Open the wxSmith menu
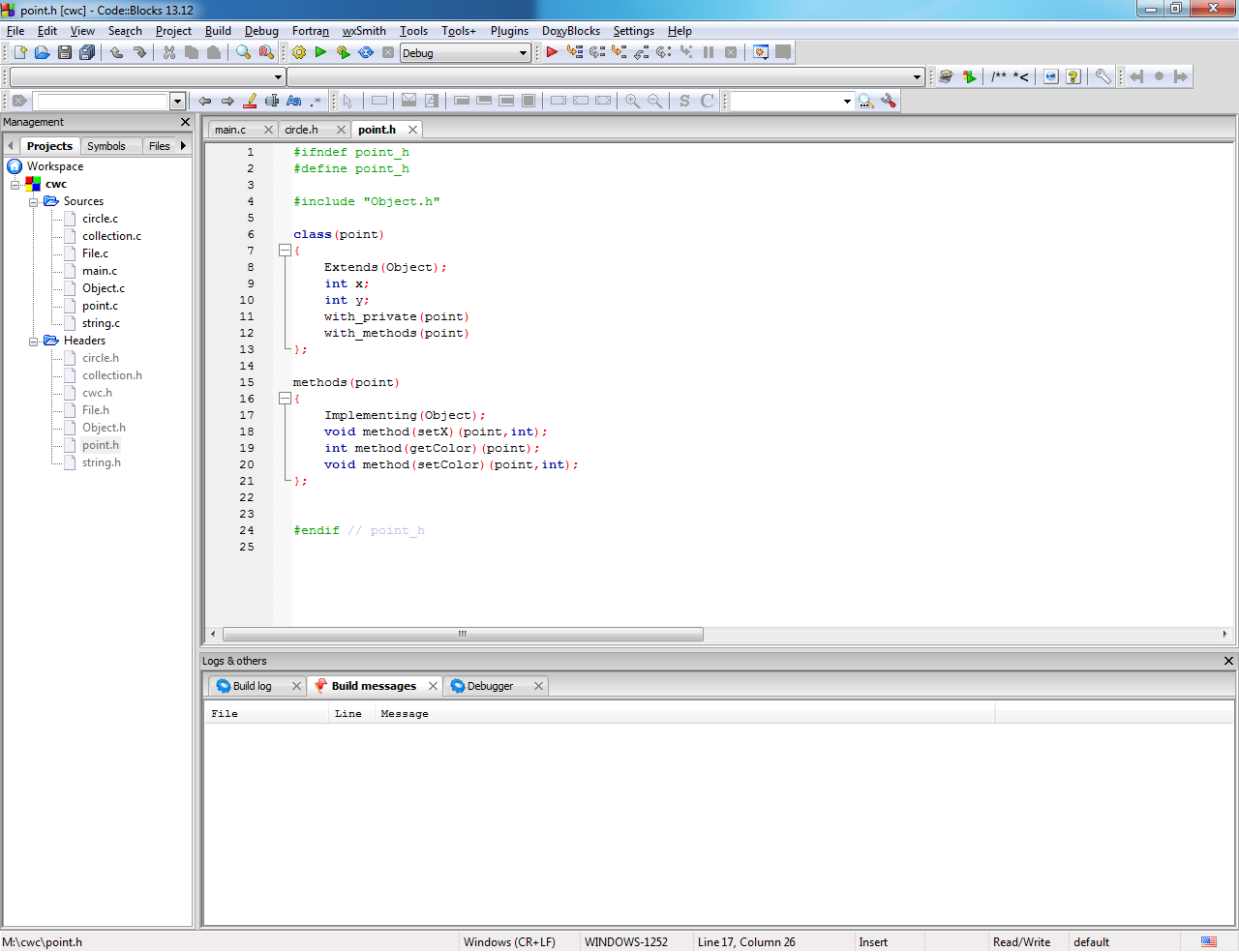1239x952 pixels. click(364, 31)
